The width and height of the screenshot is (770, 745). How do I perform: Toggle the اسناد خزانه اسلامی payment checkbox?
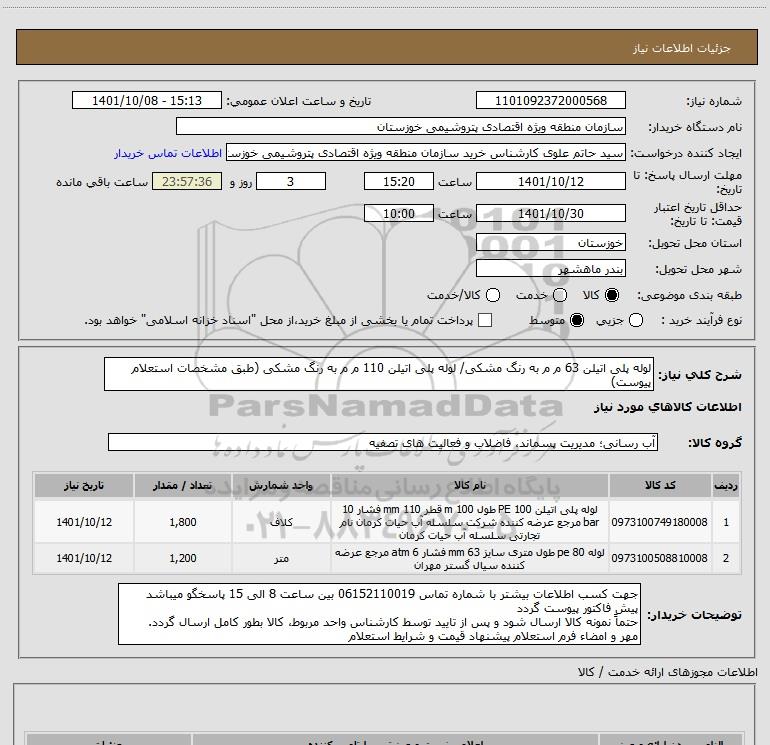click(x=485, y=320)
